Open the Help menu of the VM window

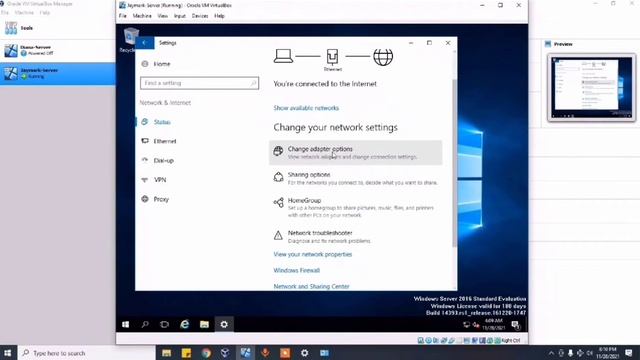(x=220, y=16)
